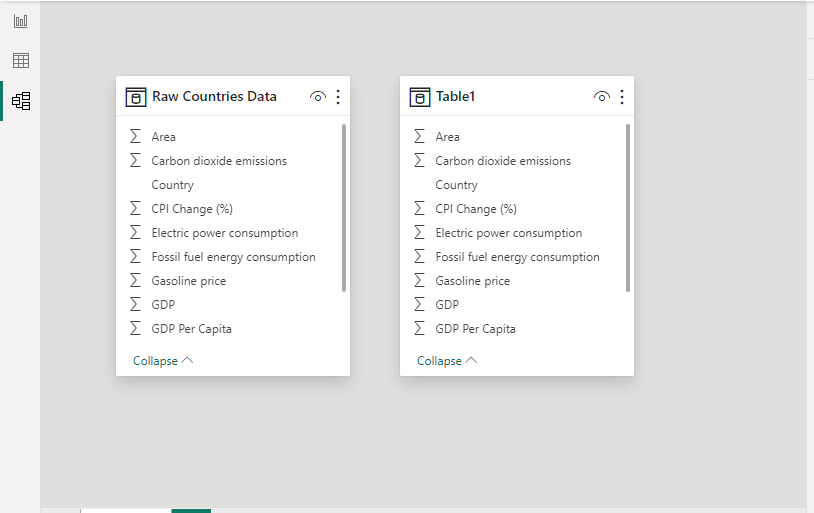Select Area field in Table1
The image size is (814, 513).
[447, 137]
